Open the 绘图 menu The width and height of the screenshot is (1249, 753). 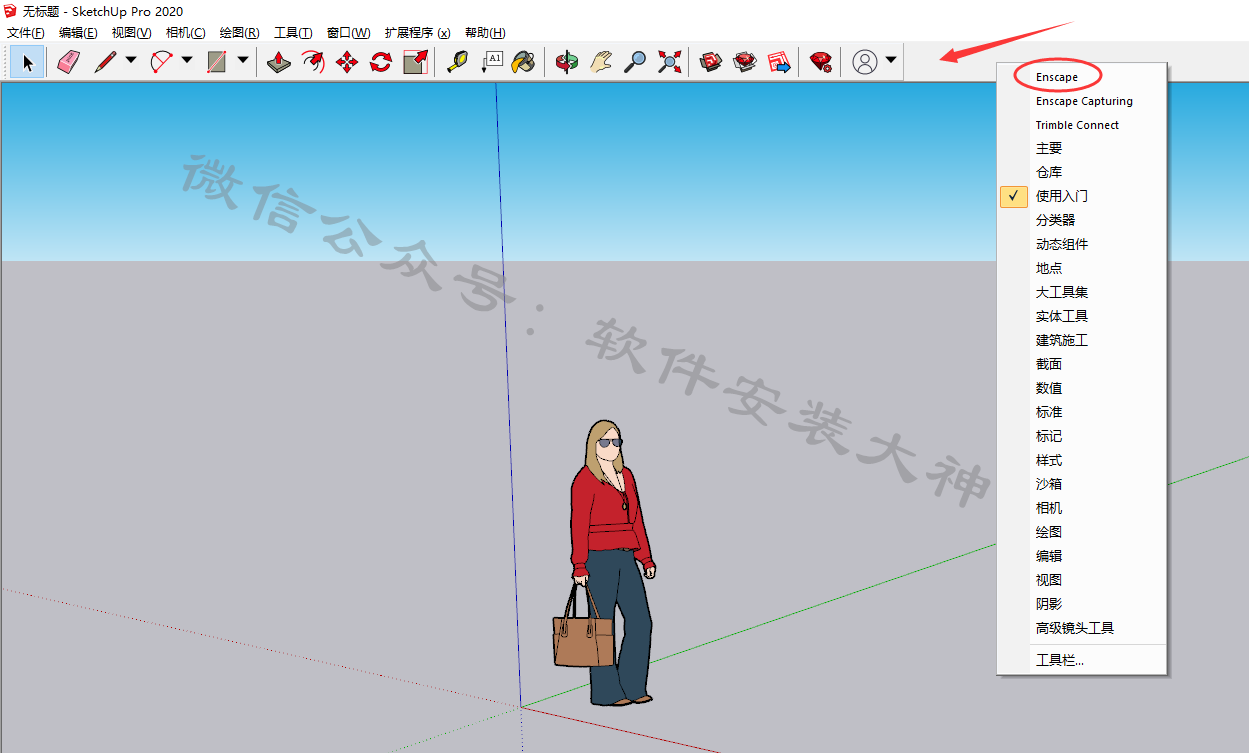point(239,32)
